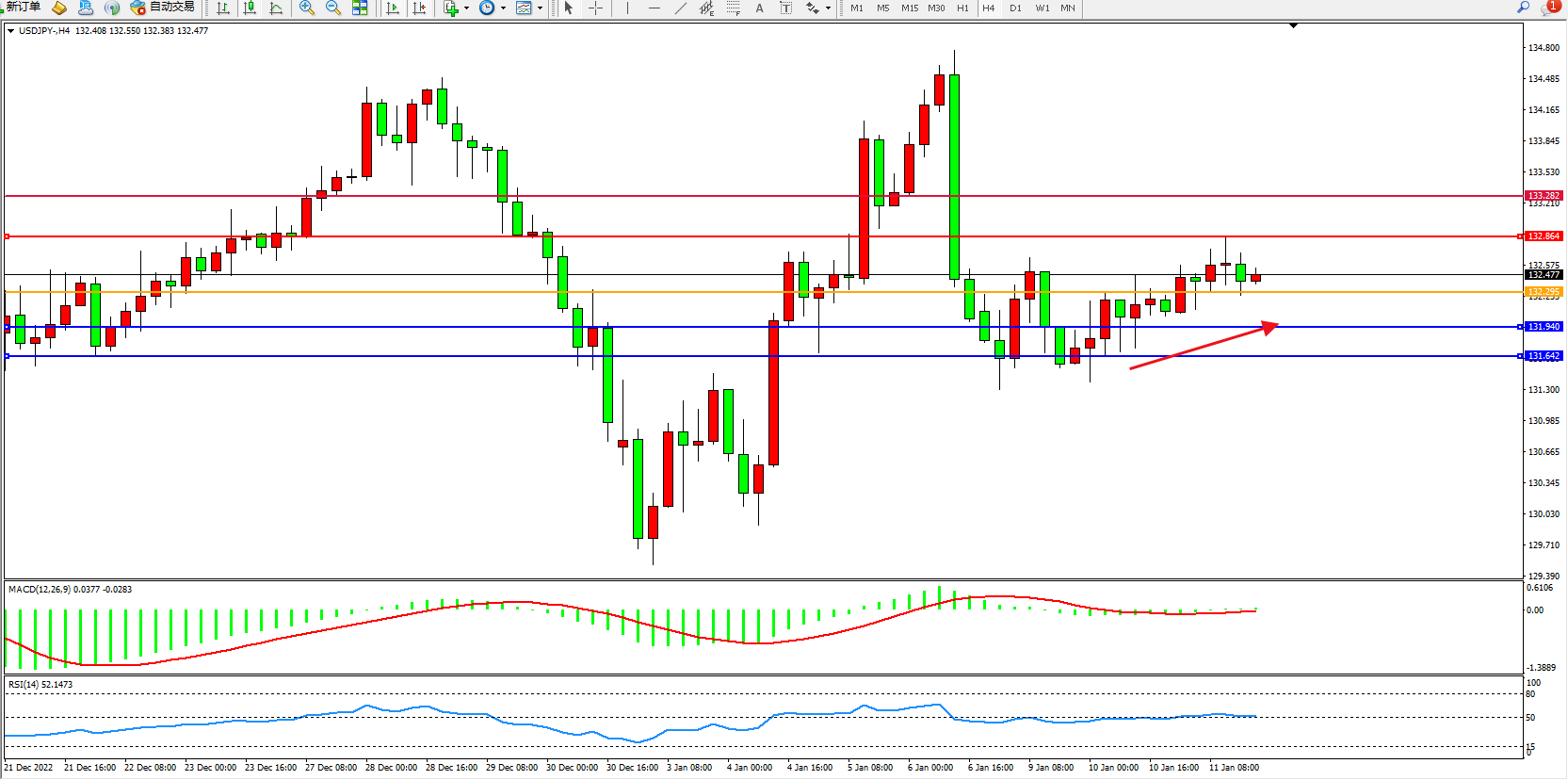Click the blue 131.642 price level label

coord(1544,356)
